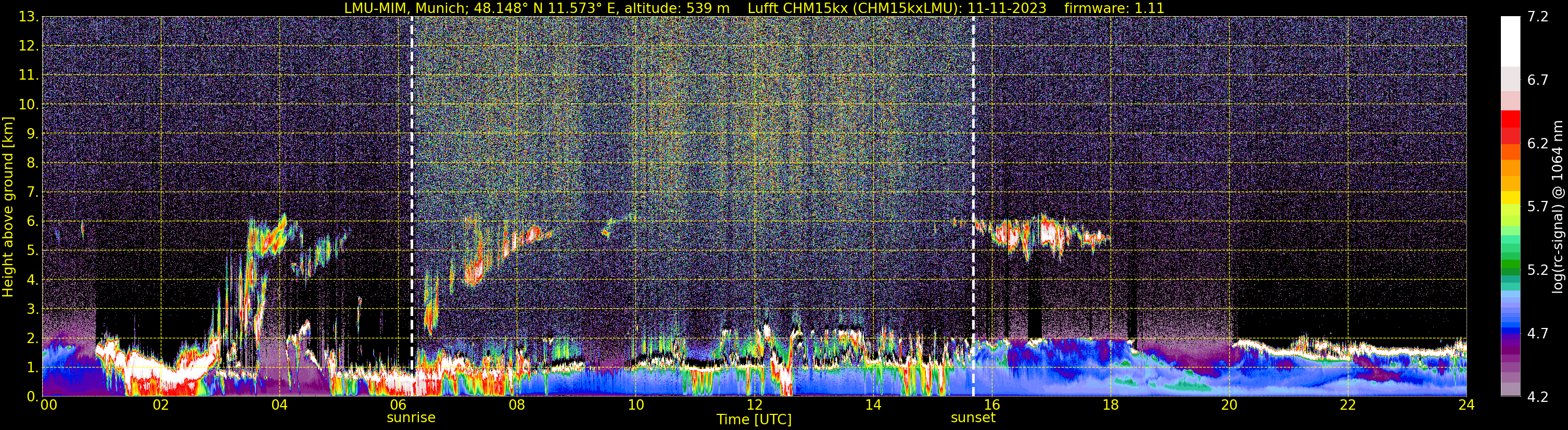The width and height of the screenshot is (1568, 430).
Task: Click the x-axis tick label '06'
Action: pyautogui.click(x=398, y=405)
